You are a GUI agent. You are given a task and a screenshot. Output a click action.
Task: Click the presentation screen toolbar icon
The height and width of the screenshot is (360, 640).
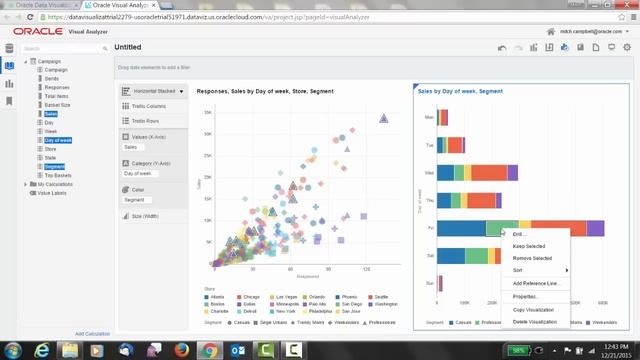[611, 47]
